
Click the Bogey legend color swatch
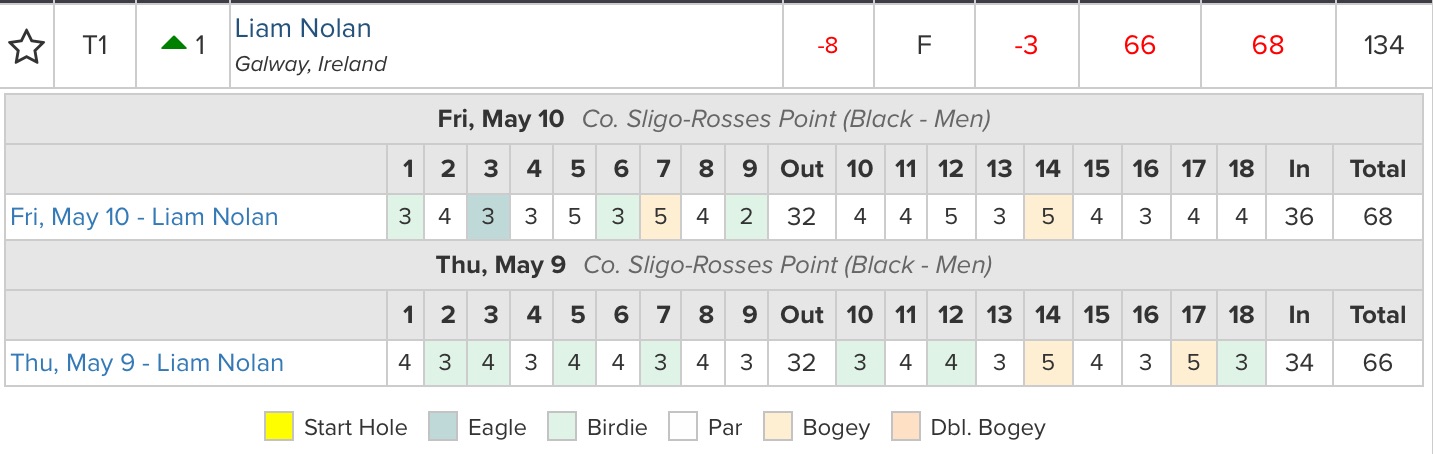pos(777,427)
